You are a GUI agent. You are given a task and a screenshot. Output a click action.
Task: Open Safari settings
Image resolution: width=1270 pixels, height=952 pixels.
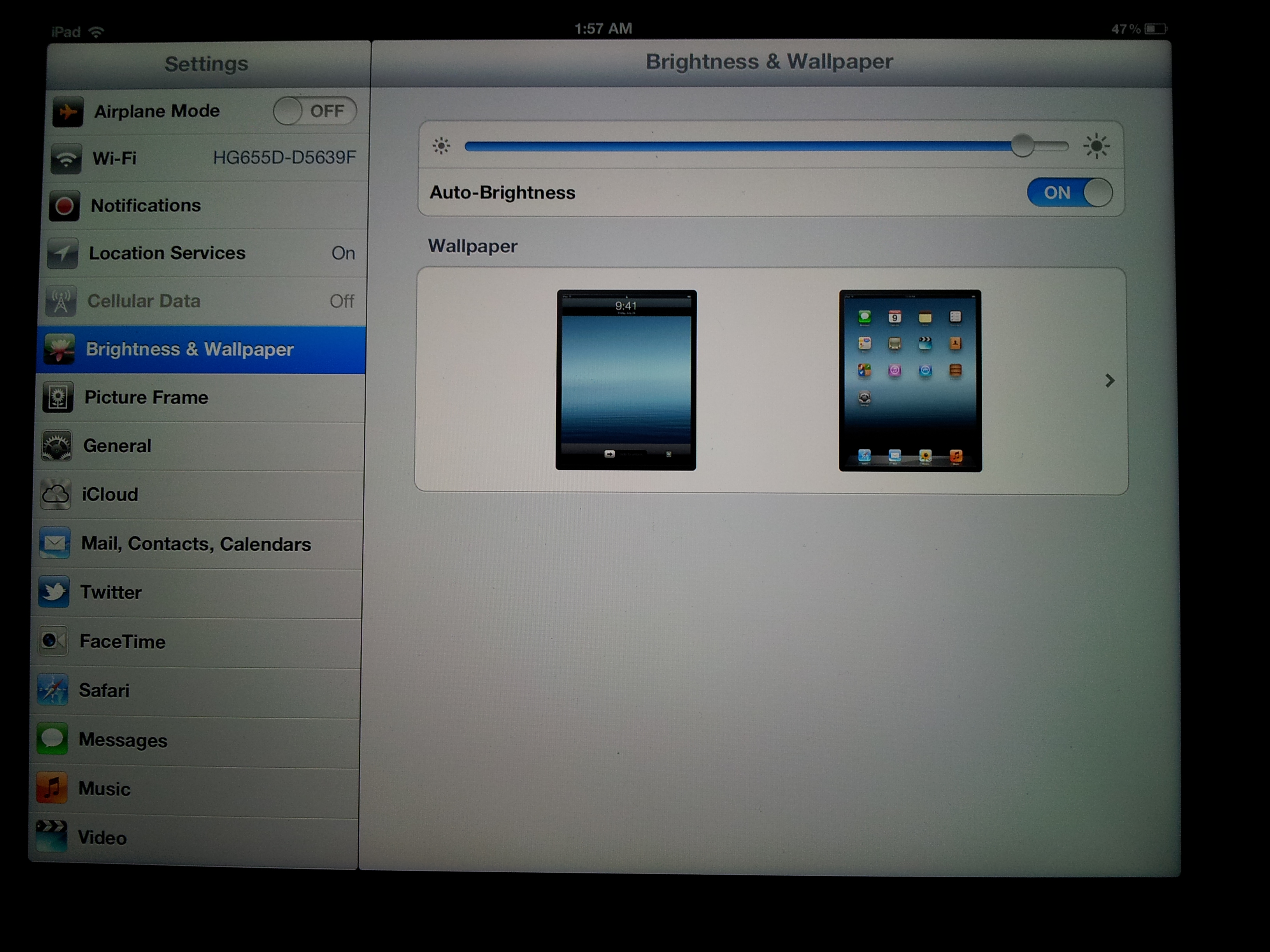click(x=195, y=691)
